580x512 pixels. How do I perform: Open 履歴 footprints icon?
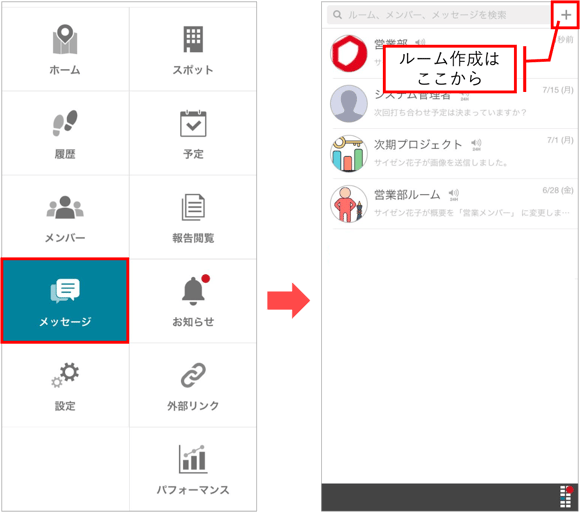click(x=65, y=123)
